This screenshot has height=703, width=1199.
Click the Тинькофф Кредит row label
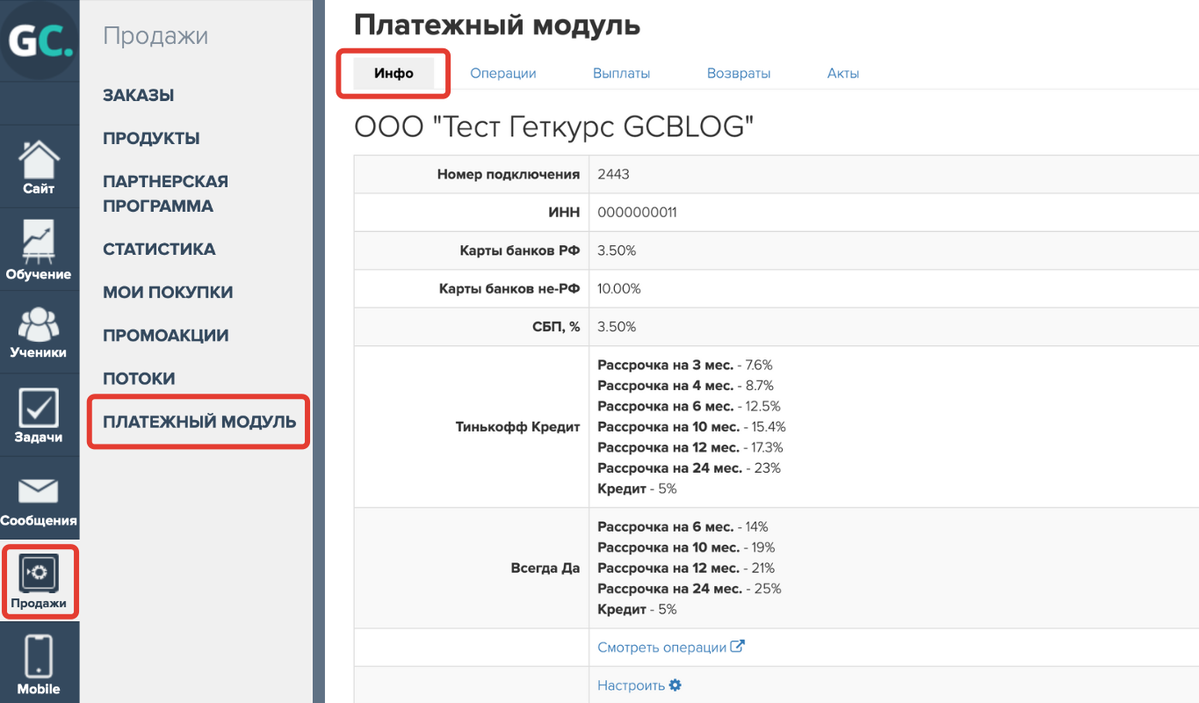pos(518,427)
